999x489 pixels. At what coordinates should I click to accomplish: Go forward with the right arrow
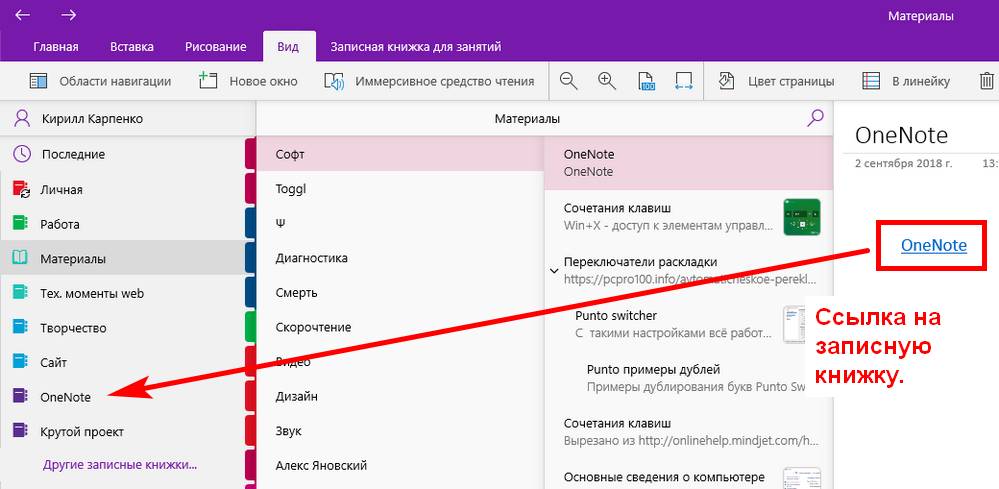coord(69,15)
